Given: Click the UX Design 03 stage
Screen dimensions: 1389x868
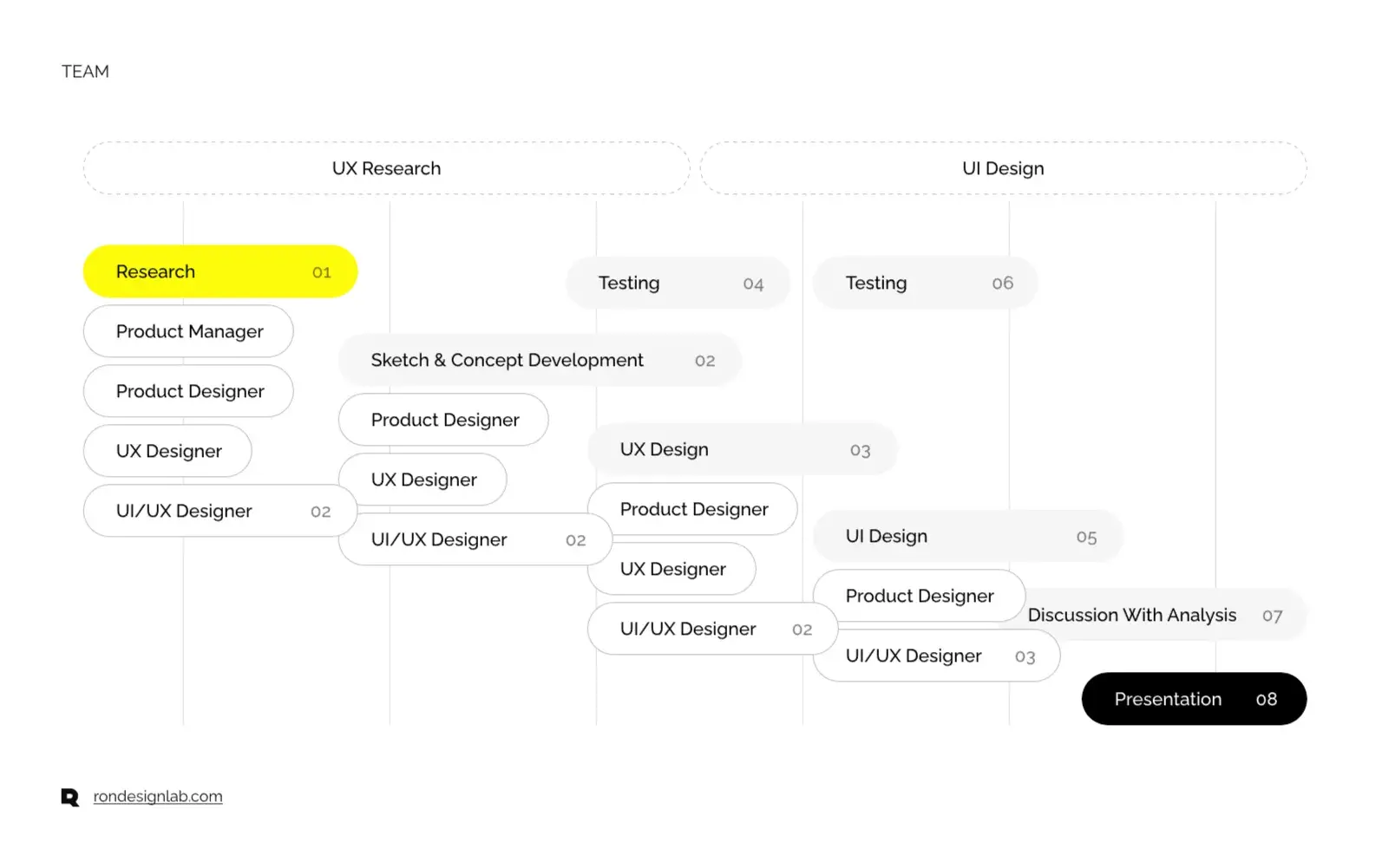Looking at the screenshot, I should point(743,449).
